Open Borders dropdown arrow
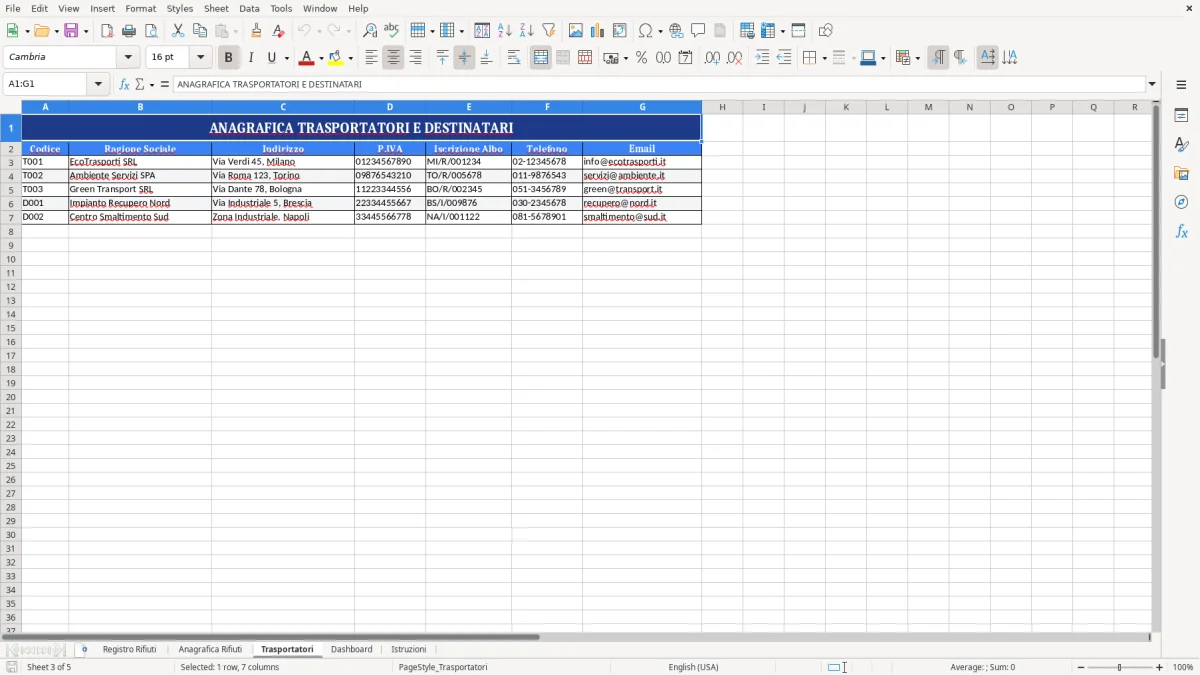The image size is (1200, 675). pyautogui.click(x=823, y=58)
